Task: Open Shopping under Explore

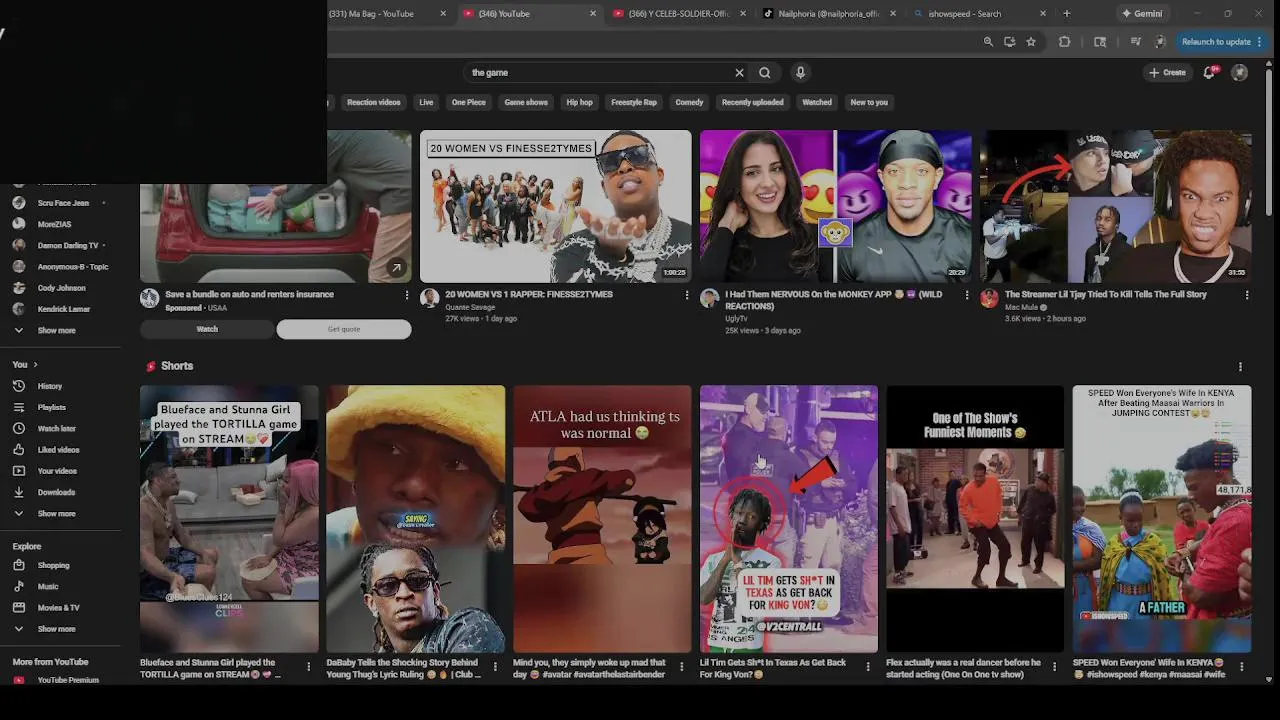Action: [53, 565]
